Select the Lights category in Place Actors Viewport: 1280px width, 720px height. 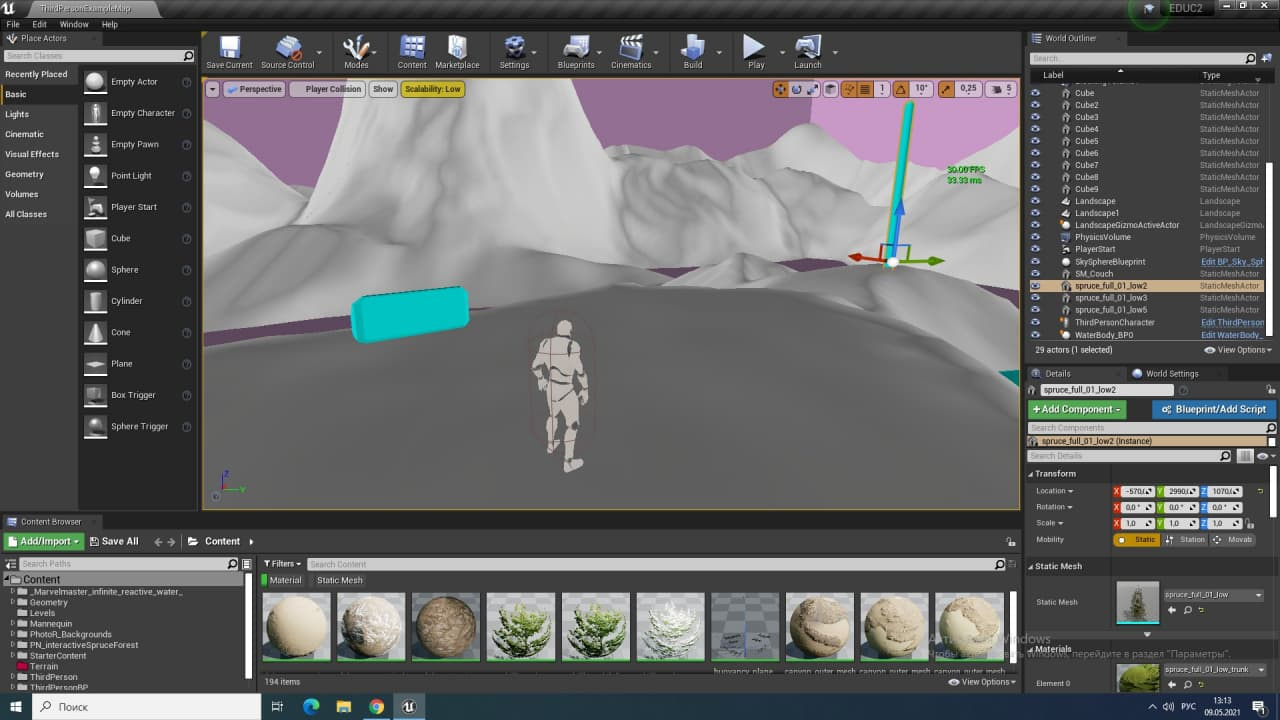[17, 114]
